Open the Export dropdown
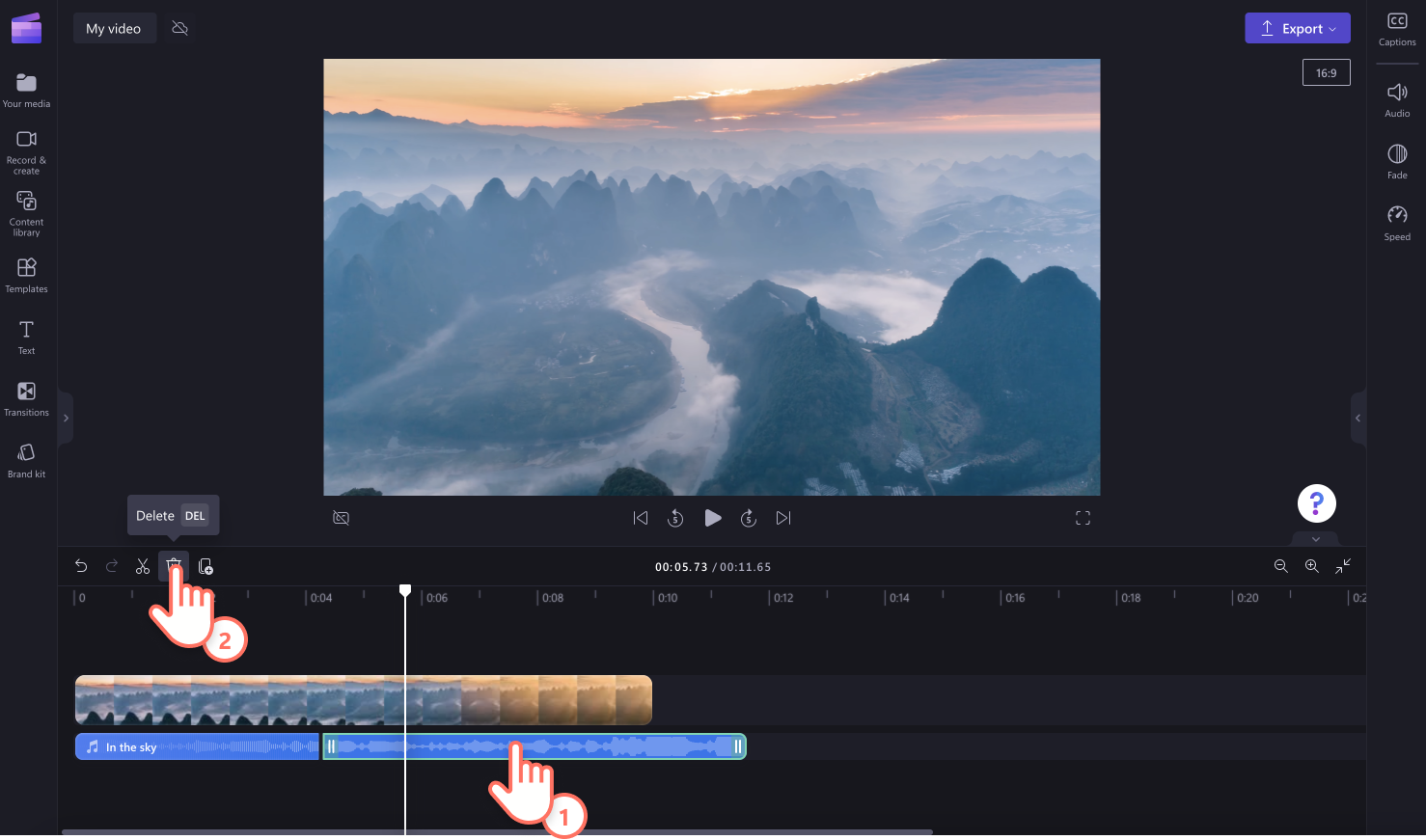This screenshot has height=840, width=1426. point(1298,28)
